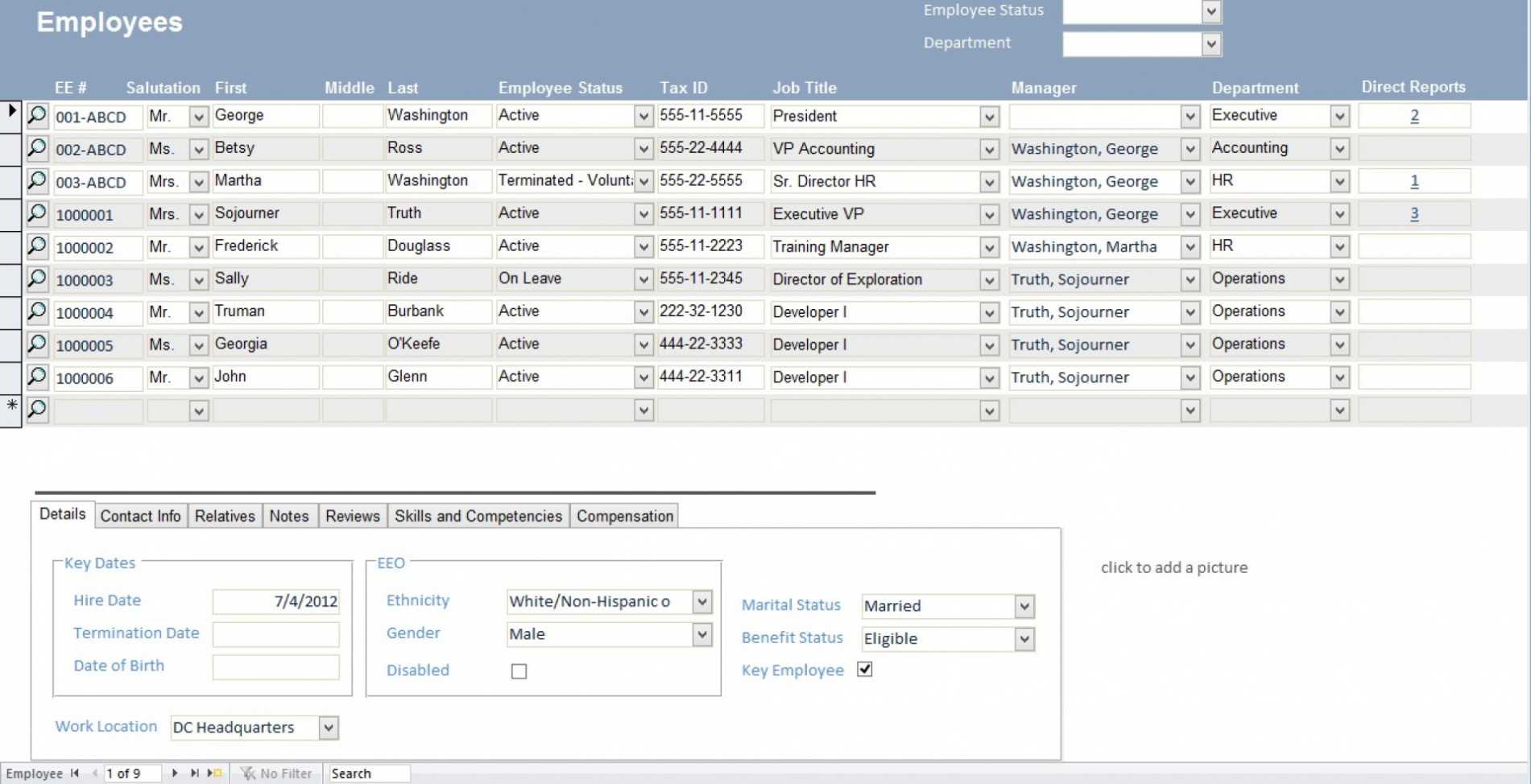Open the Employee Status filter dropdown
The height and width of the screenshot is (784, 1531).
(x=1211, y=11)
